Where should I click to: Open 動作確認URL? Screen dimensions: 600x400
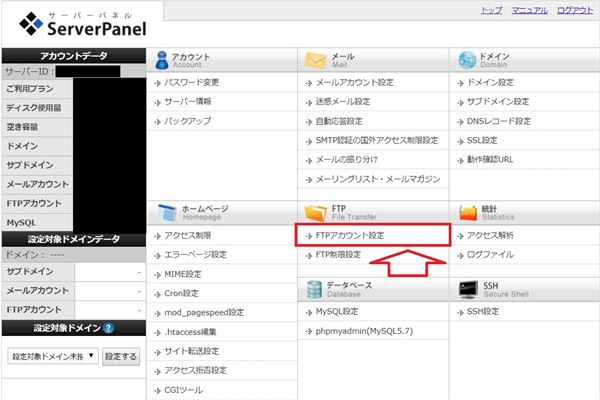tap(490, 160)
